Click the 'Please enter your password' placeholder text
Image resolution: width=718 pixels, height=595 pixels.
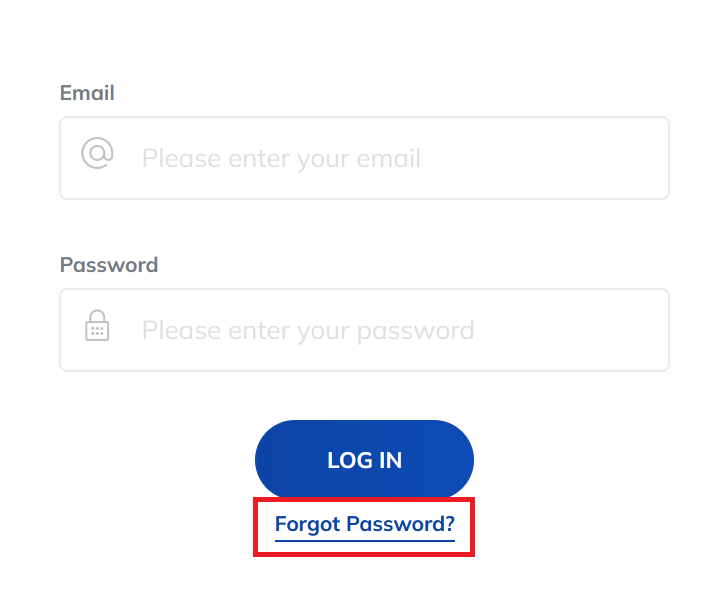[308, 331]
